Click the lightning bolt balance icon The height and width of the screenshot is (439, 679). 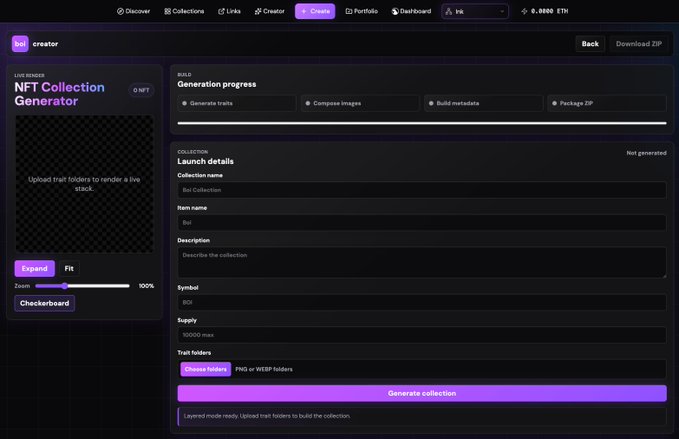(x=524, y=11)
